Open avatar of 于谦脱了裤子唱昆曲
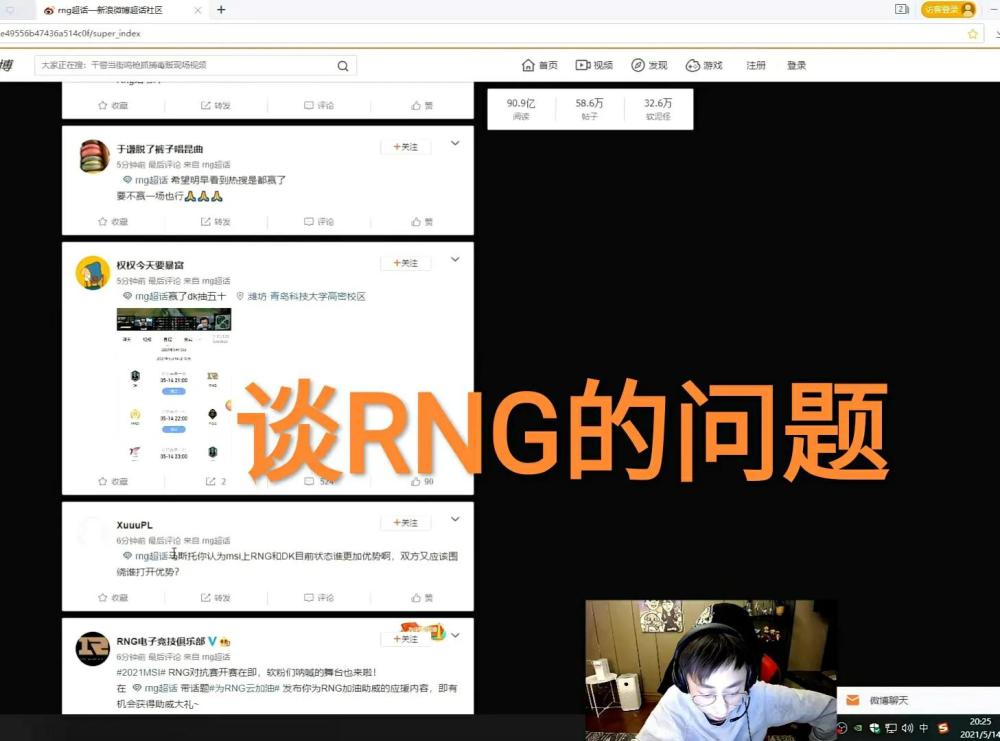 click(x=94, y=156)
